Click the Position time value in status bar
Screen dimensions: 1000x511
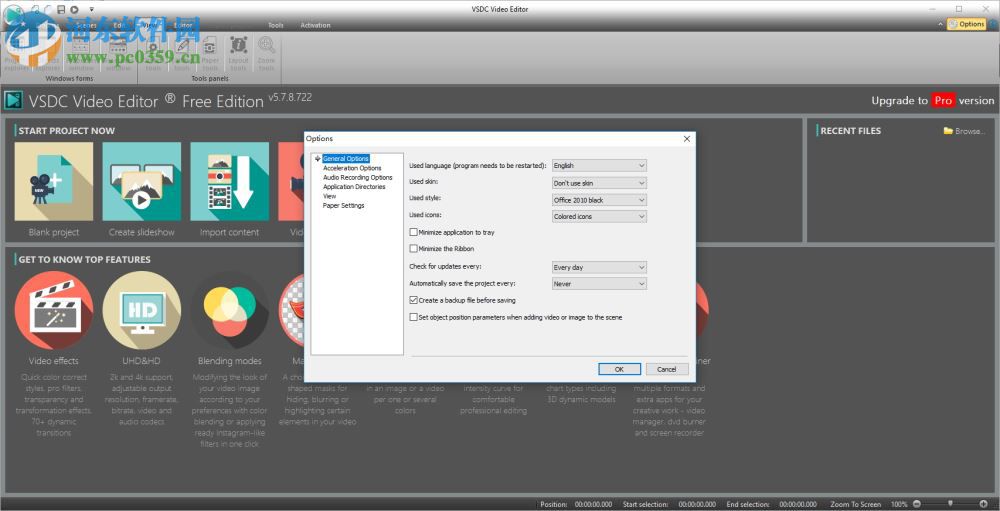(x=593, y=504)
